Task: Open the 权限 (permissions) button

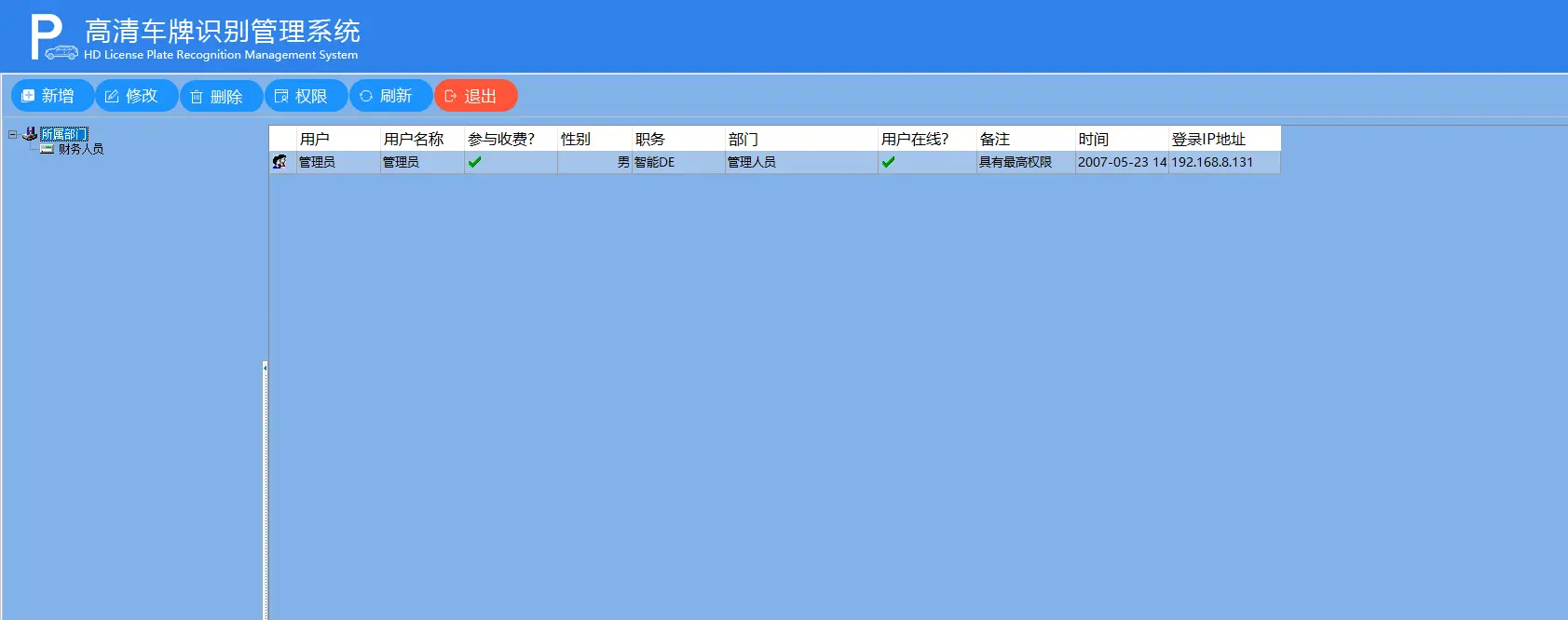Action: point(306,96)
